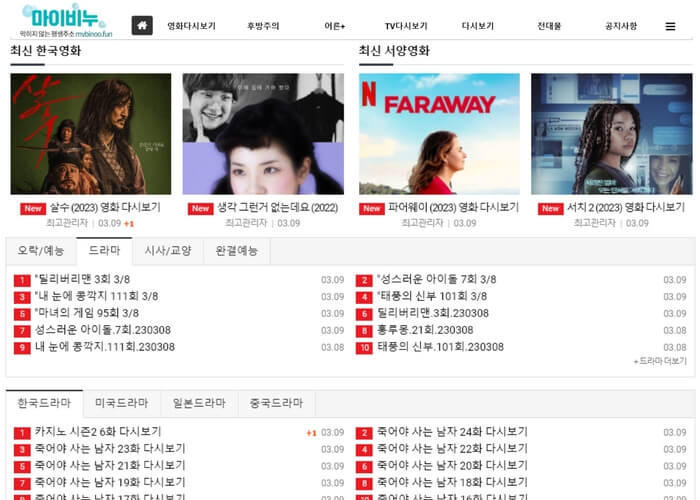Open 어른+ menu item

335,26
